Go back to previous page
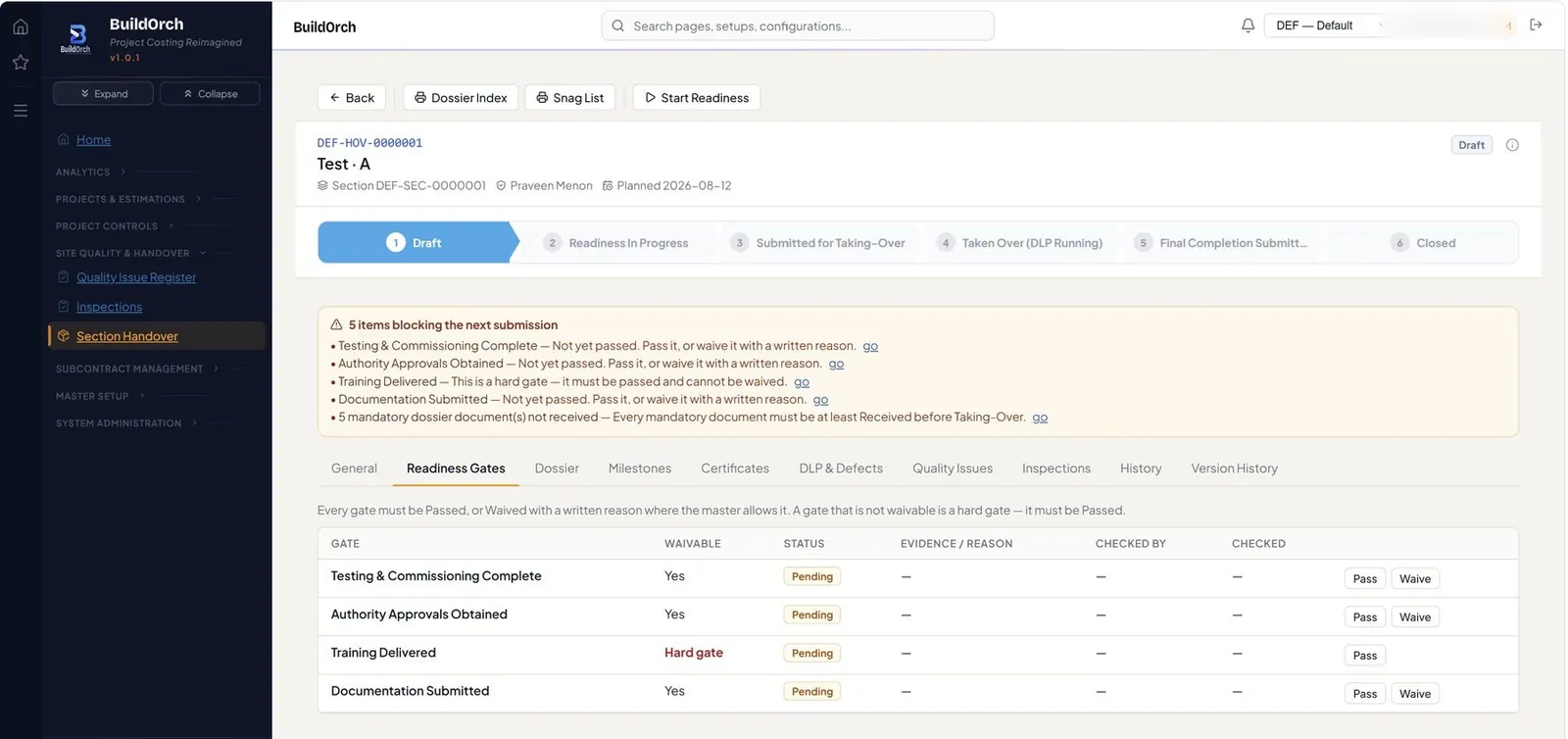Image resolution: width=1568 pixels, height=739 pixels. [352, 98]
